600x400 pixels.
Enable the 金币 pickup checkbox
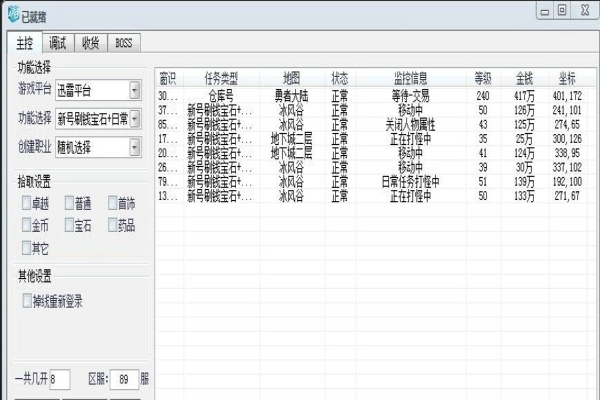[x=26, y=225]
